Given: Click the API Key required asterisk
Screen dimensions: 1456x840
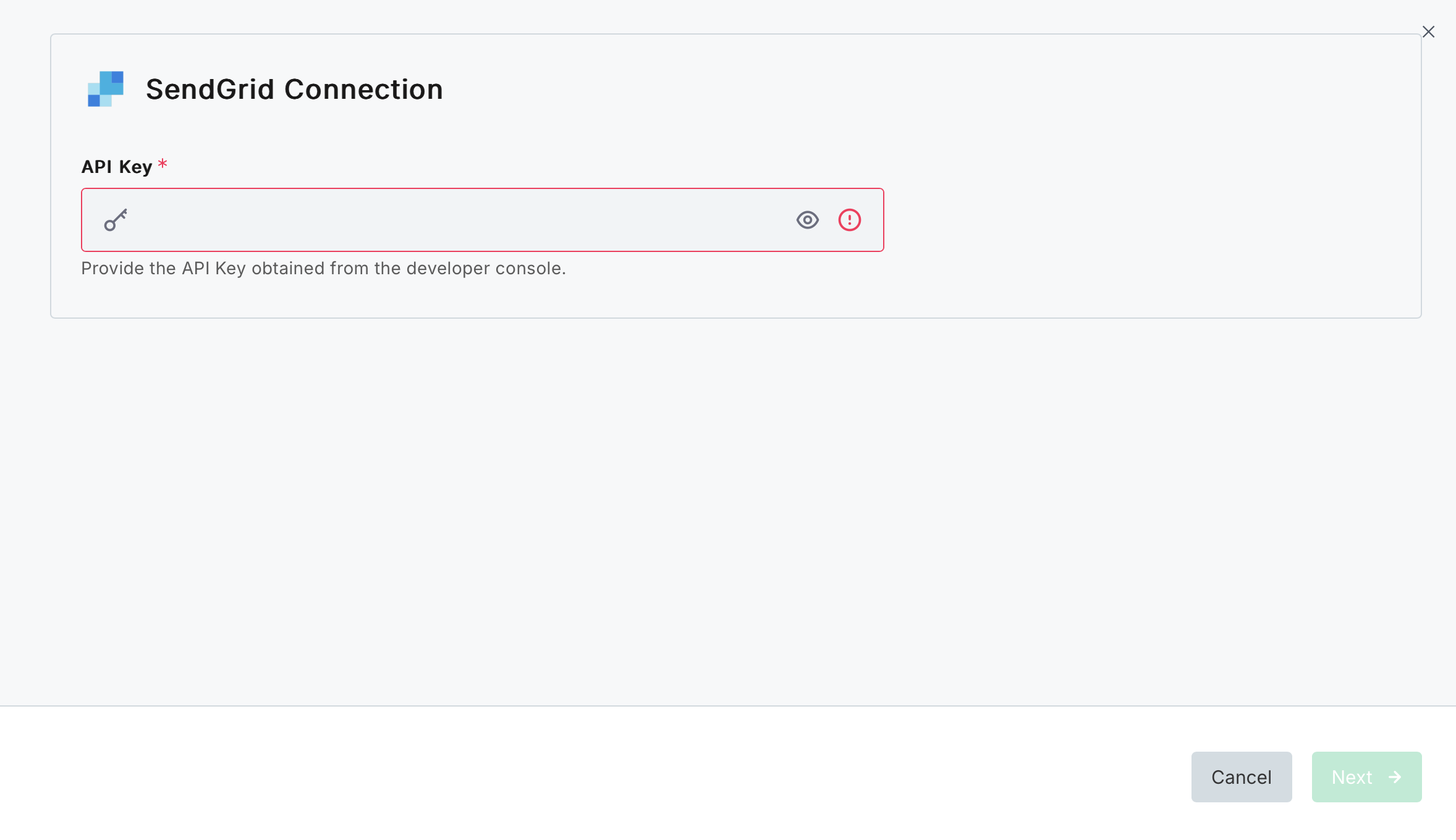Looking at the screenshot, I should pos(163,163).
